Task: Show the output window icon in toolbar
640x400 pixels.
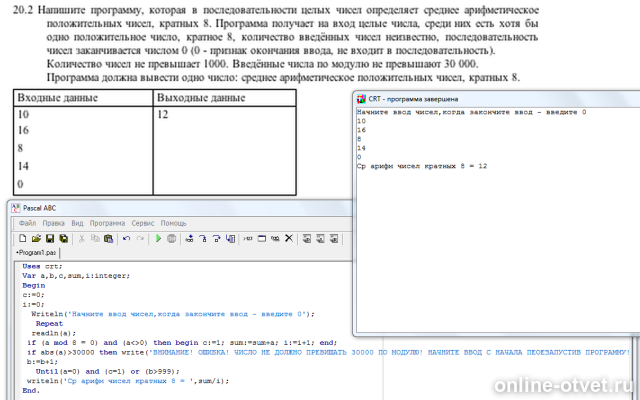Action: point(262,238)
